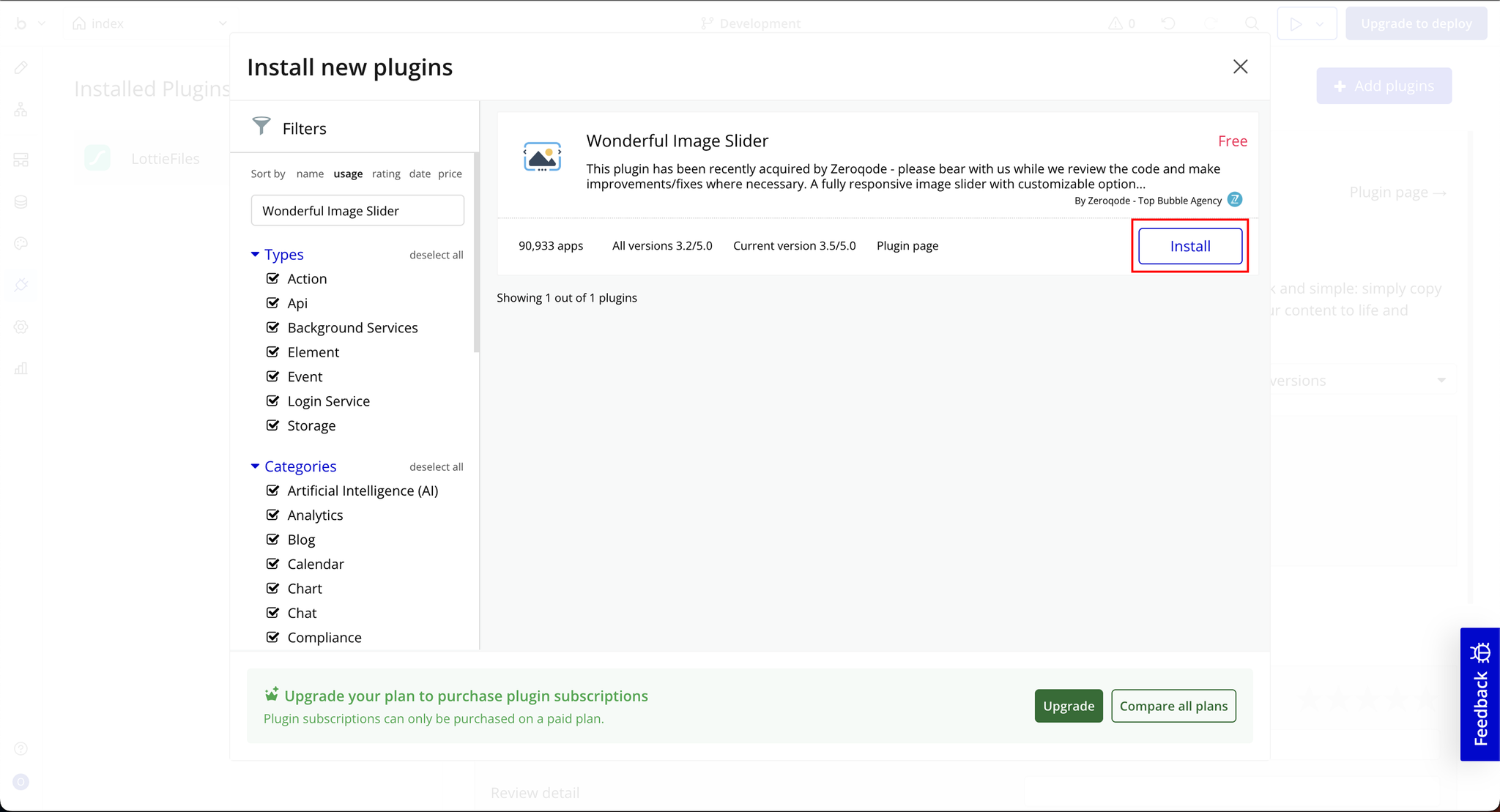Install the Wonderful Image Slider plugin
Viewport: 1500px width, 812px height.
click(x=1189, y=246)
